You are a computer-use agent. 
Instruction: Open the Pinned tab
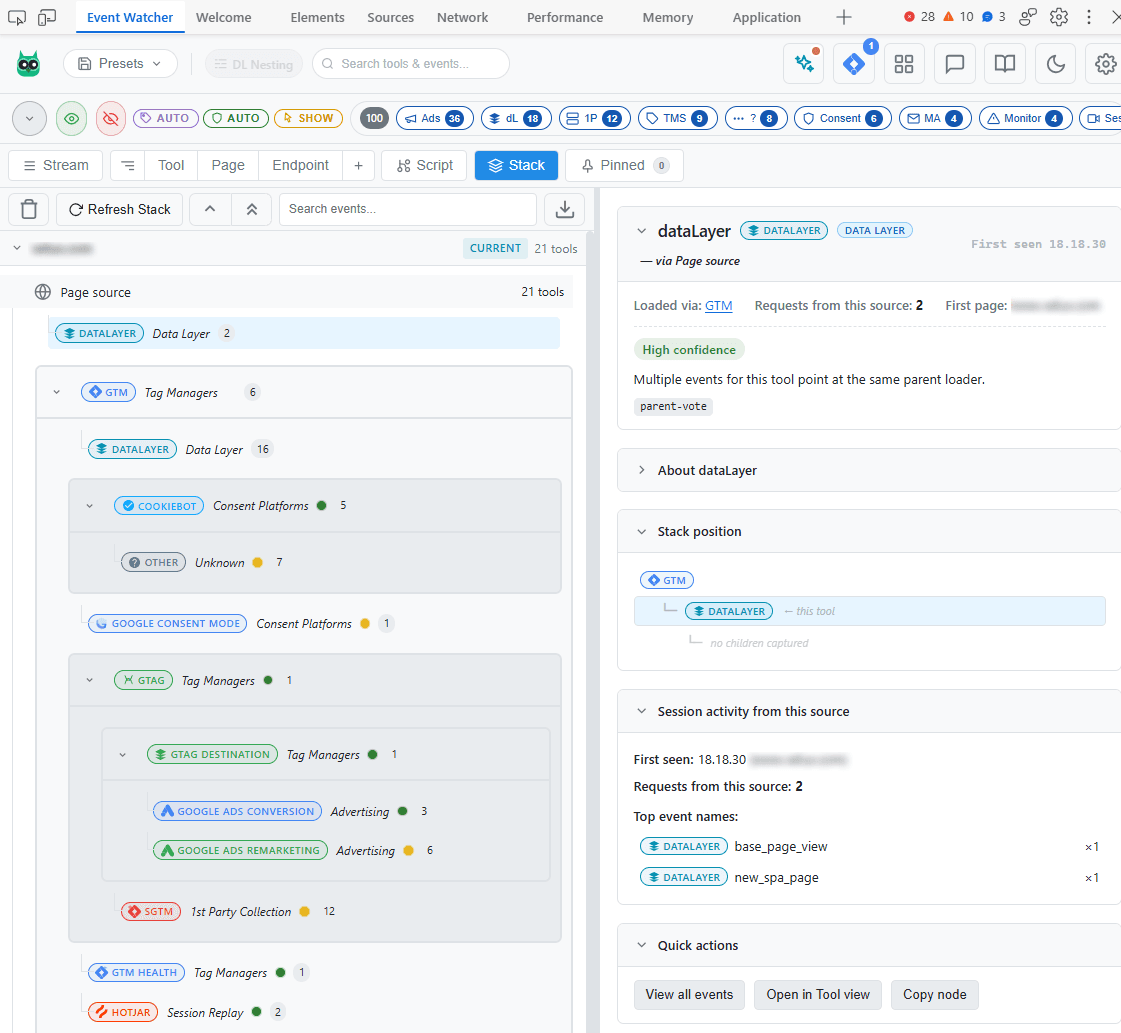[625, 165]
